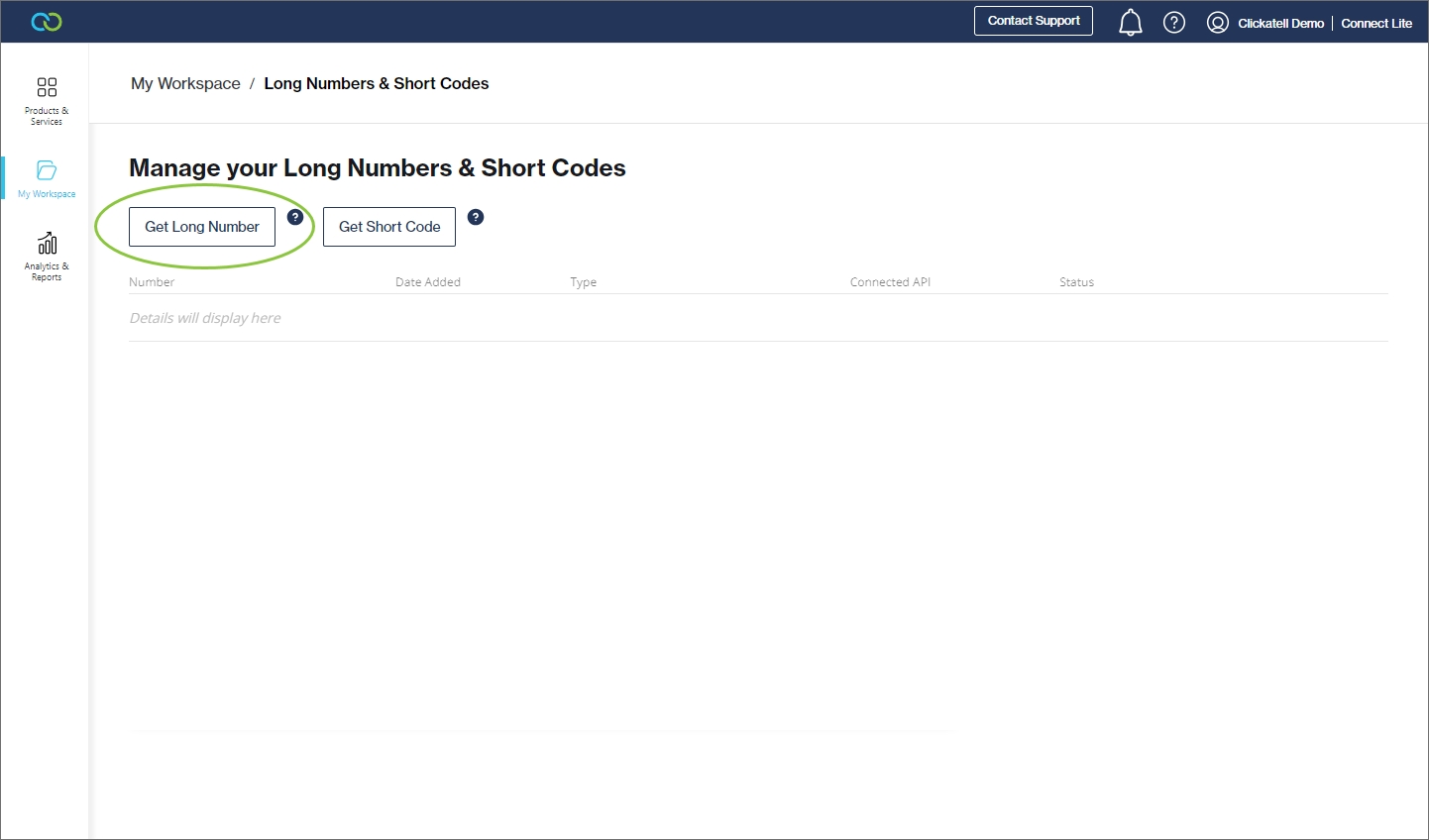Screen dimensions: 1429x840
Task: Go to My Workspace via breadcrumb
Action: pyautogui.click(x=185, y=84)
